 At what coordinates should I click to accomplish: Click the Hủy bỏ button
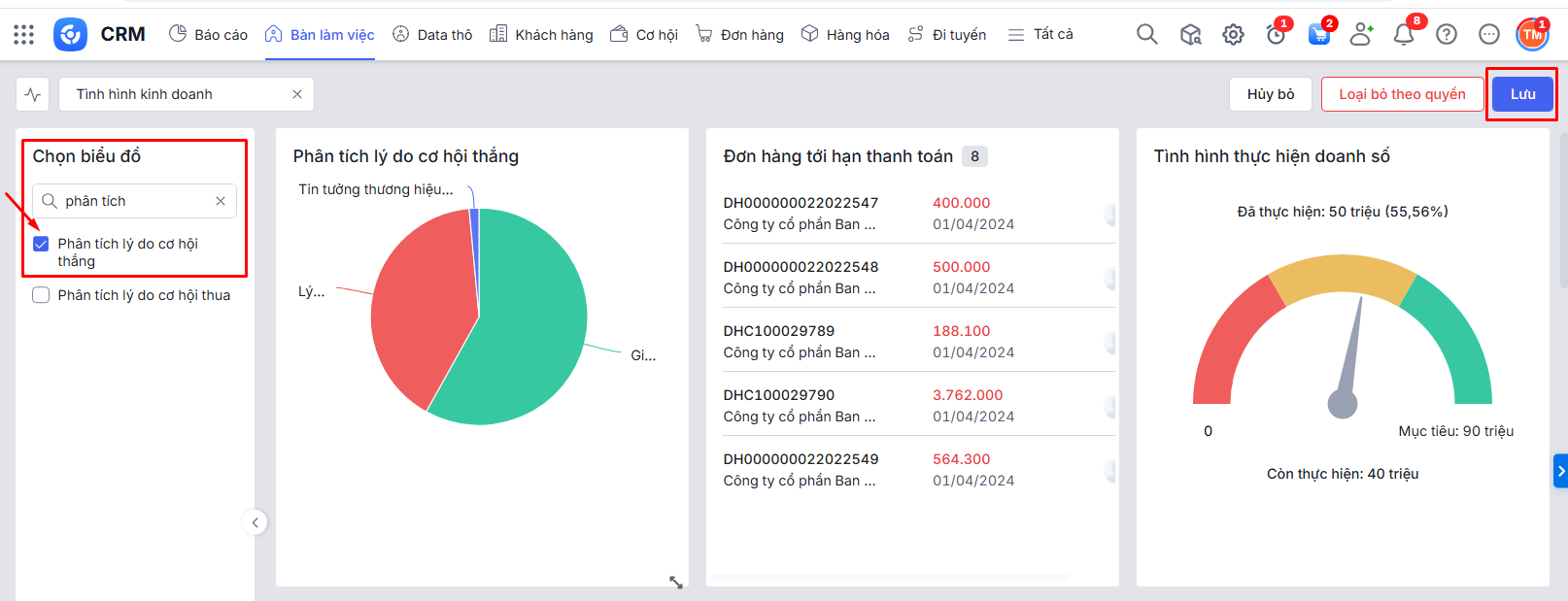(1270, 94)
